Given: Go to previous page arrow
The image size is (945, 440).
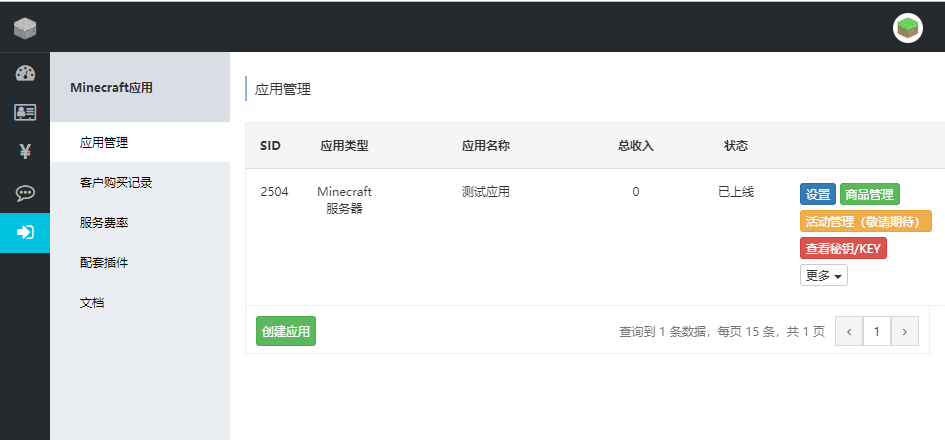Looking at the screenshot, I should click(849, 332).
